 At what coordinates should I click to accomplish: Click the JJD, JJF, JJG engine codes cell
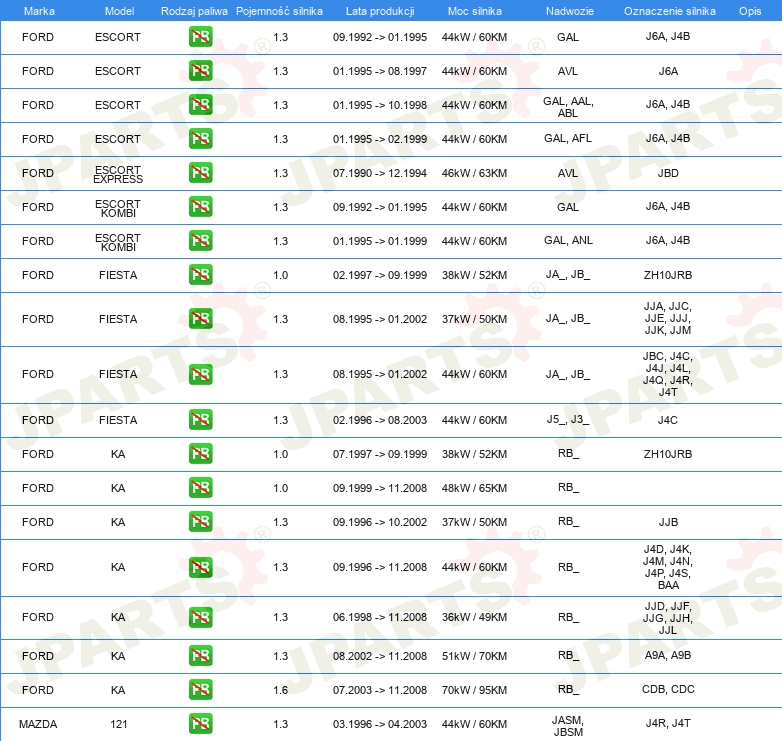(x=668, y=618)
